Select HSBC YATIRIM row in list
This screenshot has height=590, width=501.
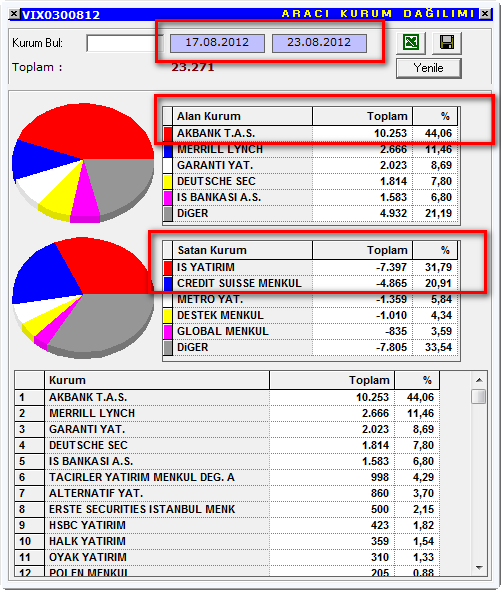point(227,525)
